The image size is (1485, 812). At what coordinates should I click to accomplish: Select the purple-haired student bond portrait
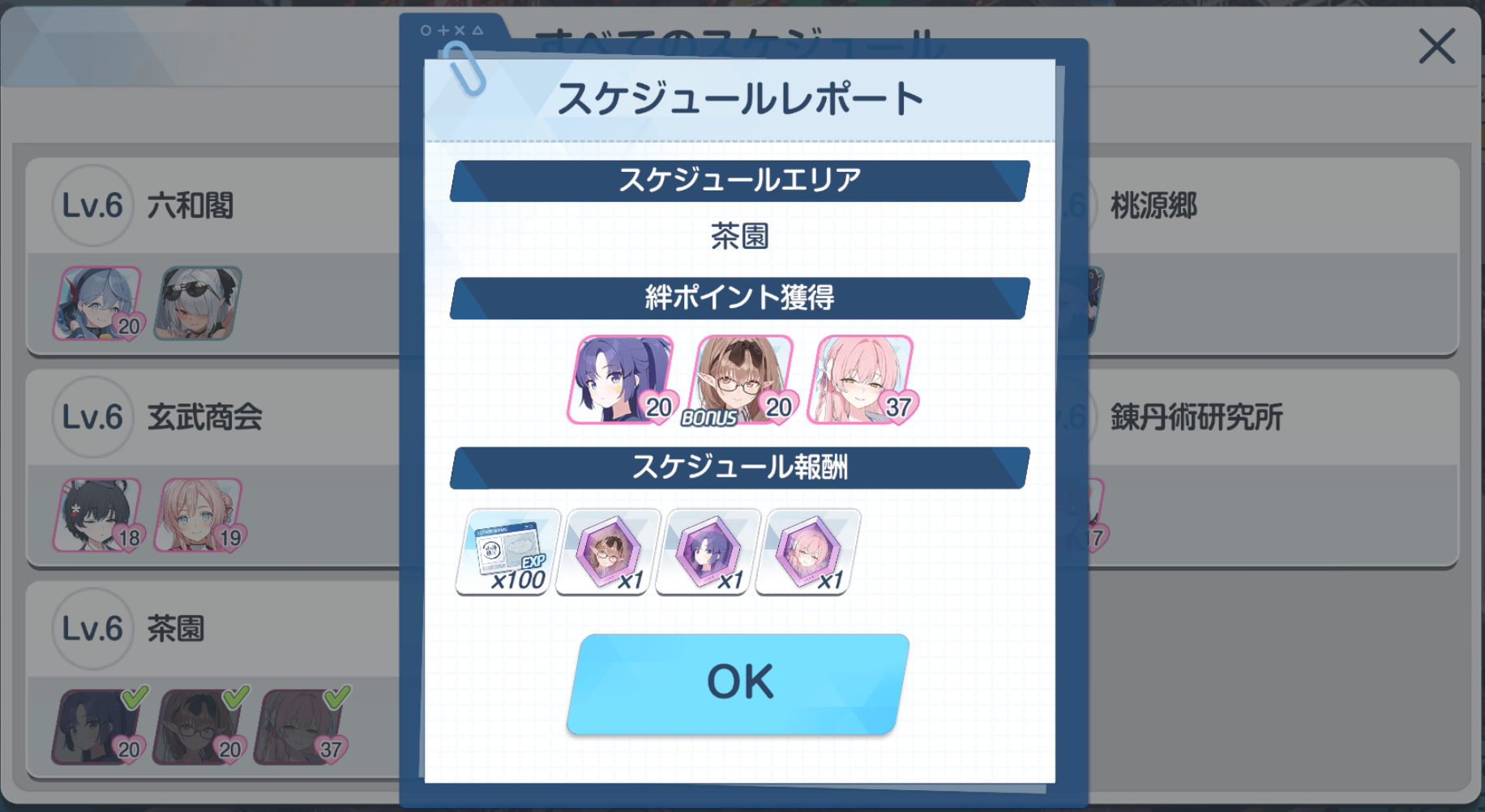pos(623,380)
